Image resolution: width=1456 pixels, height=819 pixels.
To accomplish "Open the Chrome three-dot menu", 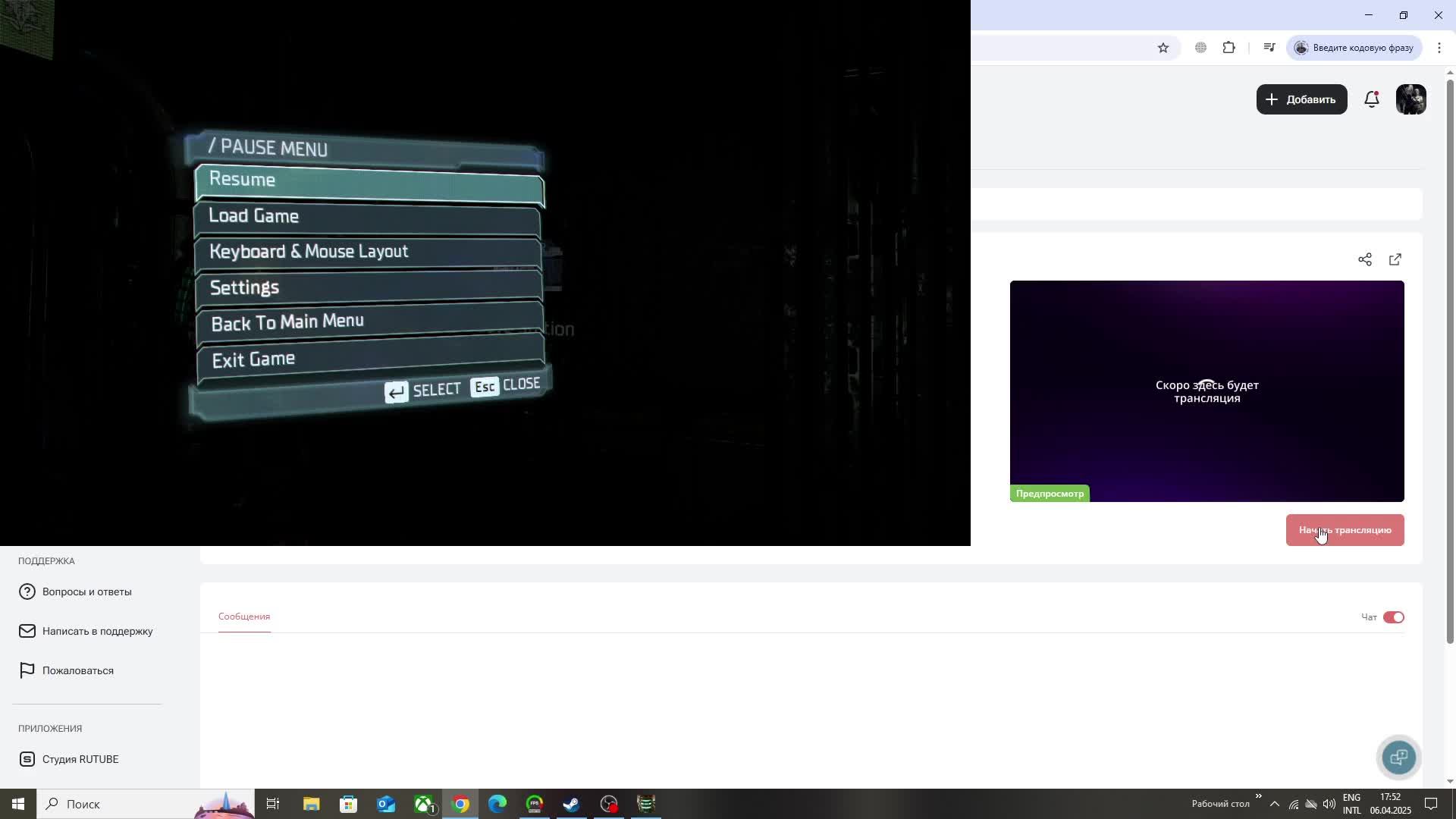I will (x=1439, y=48).
